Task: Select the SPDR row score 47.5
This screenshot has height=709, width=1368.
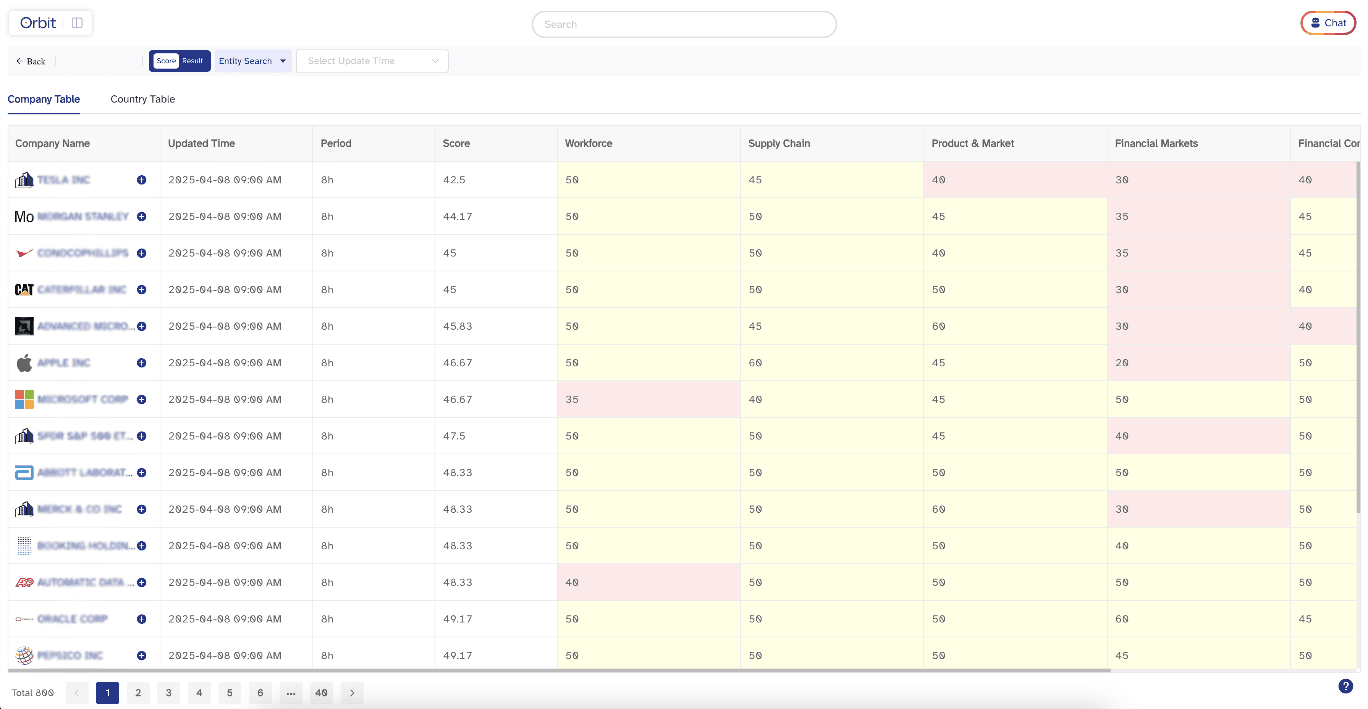Action: (x=454, y=436)
